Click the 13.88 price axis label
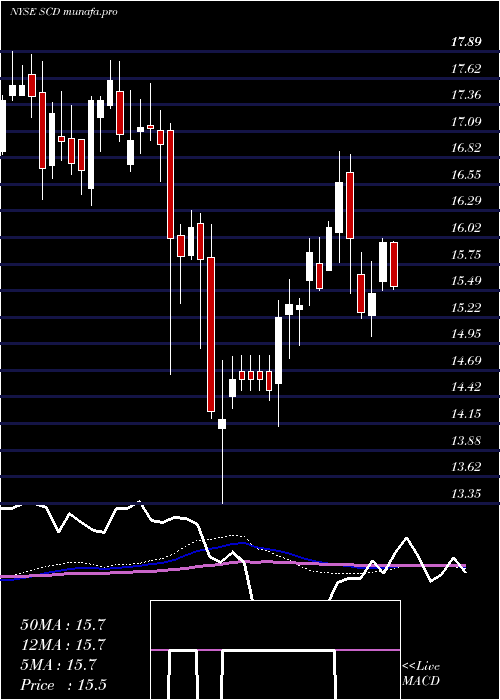Viewport: 500px width, 700px height. click(466, 441)
